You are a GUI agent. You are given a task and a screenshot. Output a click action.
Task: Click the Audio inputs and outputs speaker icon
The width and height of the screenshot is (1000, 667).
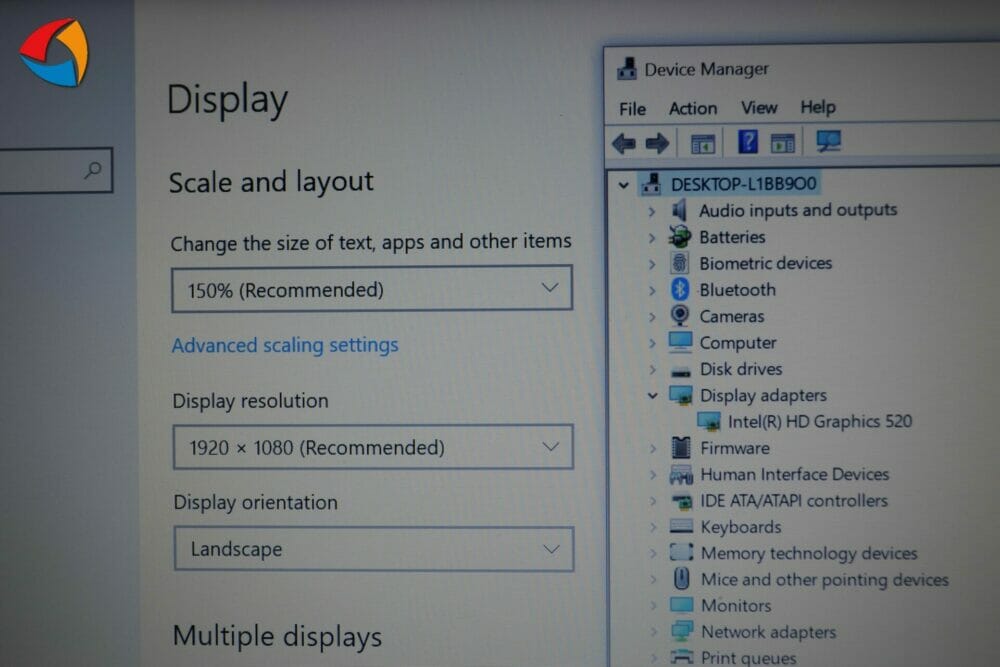click(680, 210)
